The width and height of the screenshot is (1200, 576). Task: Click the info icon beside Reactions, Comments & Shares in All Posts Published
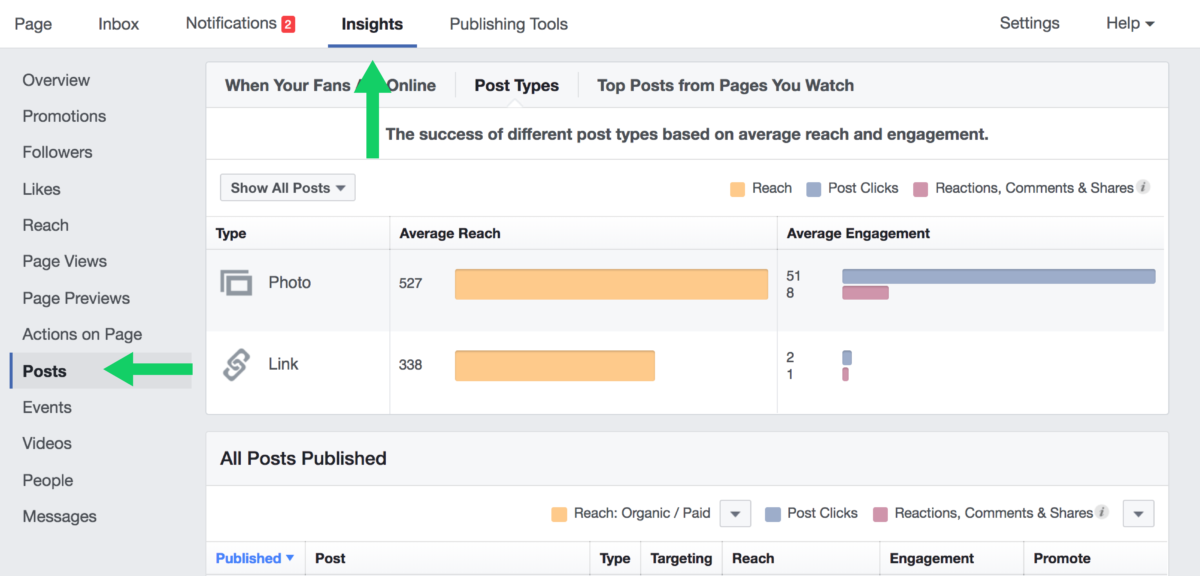coord(1104,512)
